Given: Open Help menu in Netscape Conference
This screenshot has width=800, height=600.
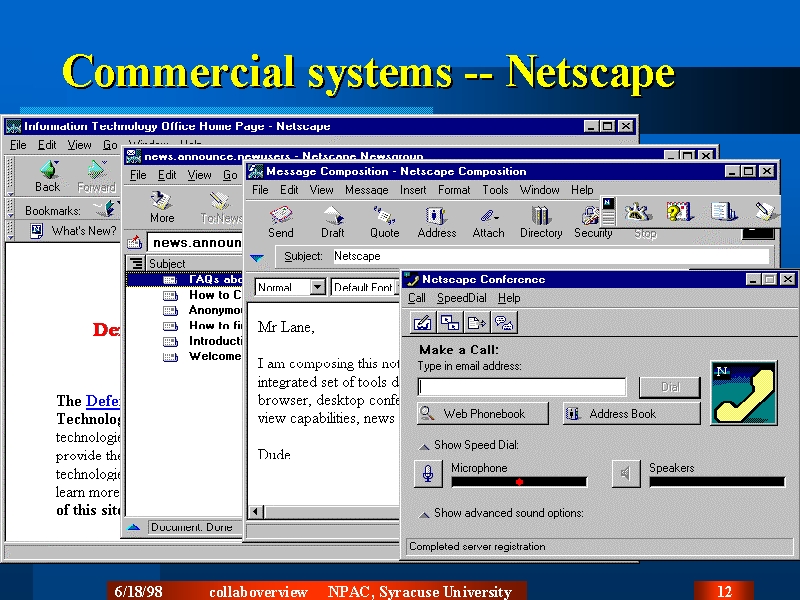Looking at the screenshot, I should pos(509,298).
